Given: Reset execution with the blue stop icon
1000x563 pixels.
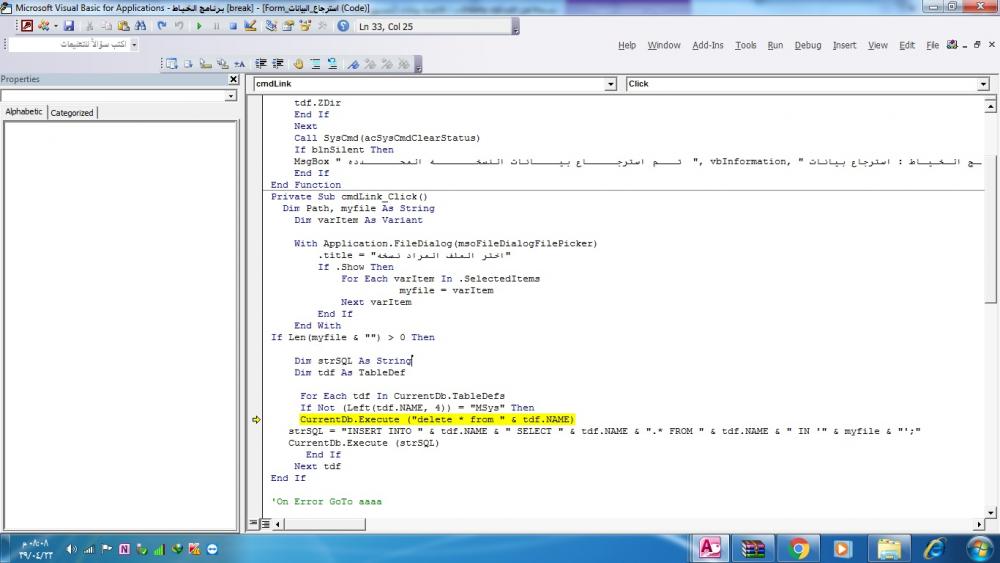Looking at the screenshot, I should pyautogui.click(x=233, y=26).
